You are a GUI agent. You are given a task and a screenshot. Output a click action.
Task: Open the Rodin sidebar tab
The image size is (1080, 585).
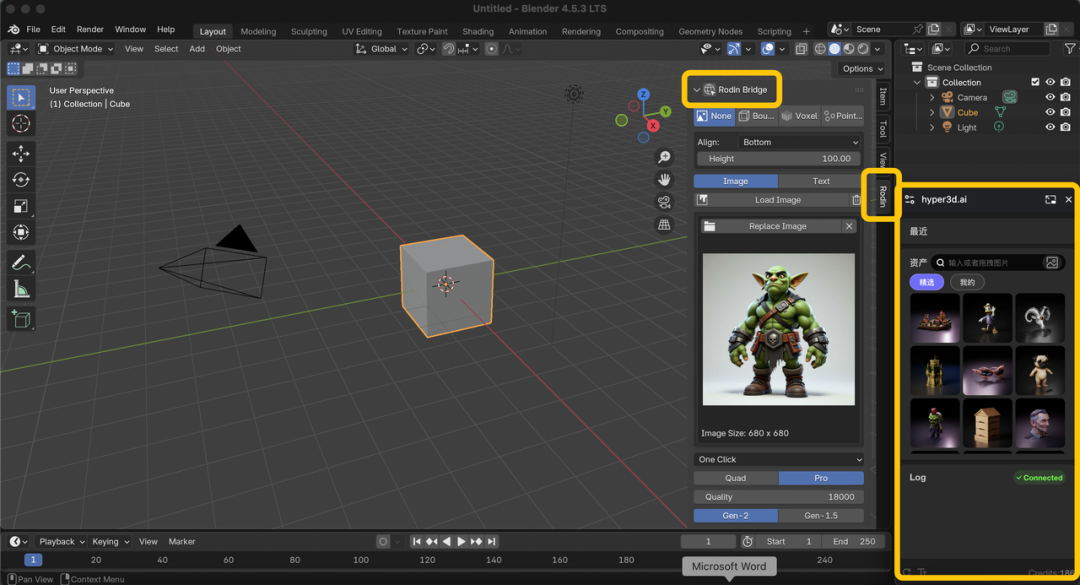[x=882, y=196]
